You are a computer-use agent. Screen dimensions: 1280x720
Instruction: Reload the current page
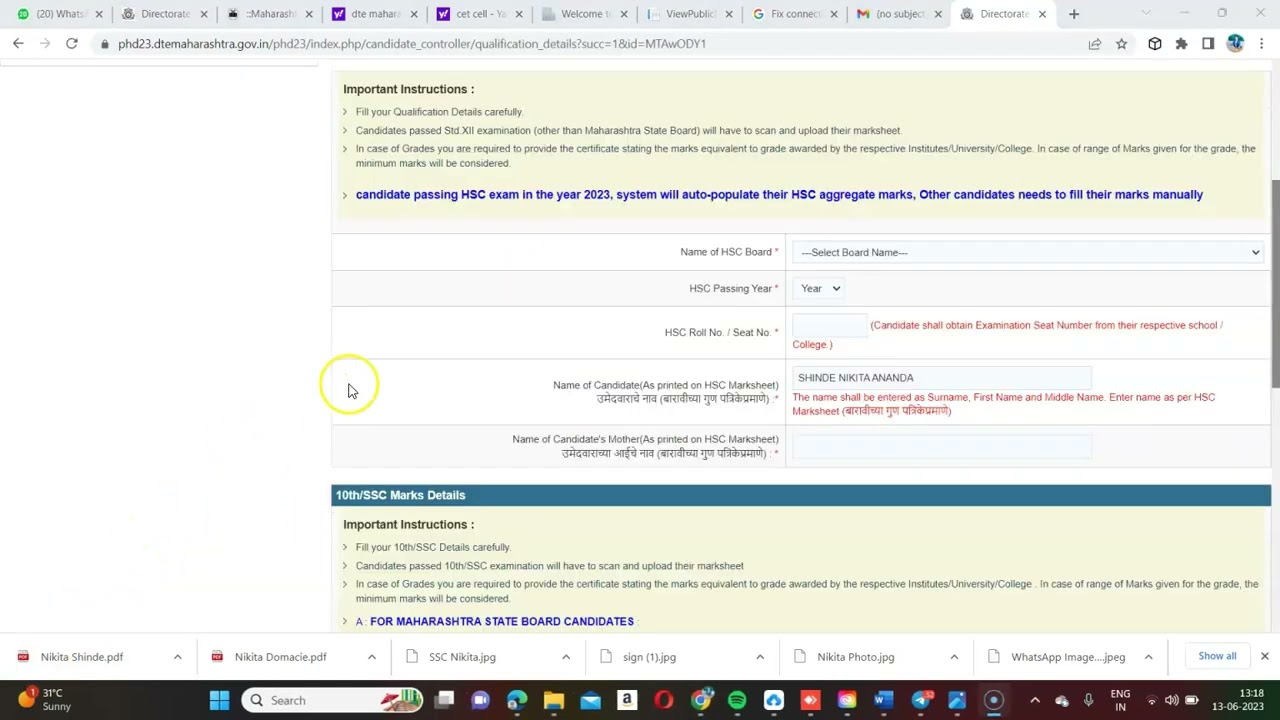click(72, 44)
